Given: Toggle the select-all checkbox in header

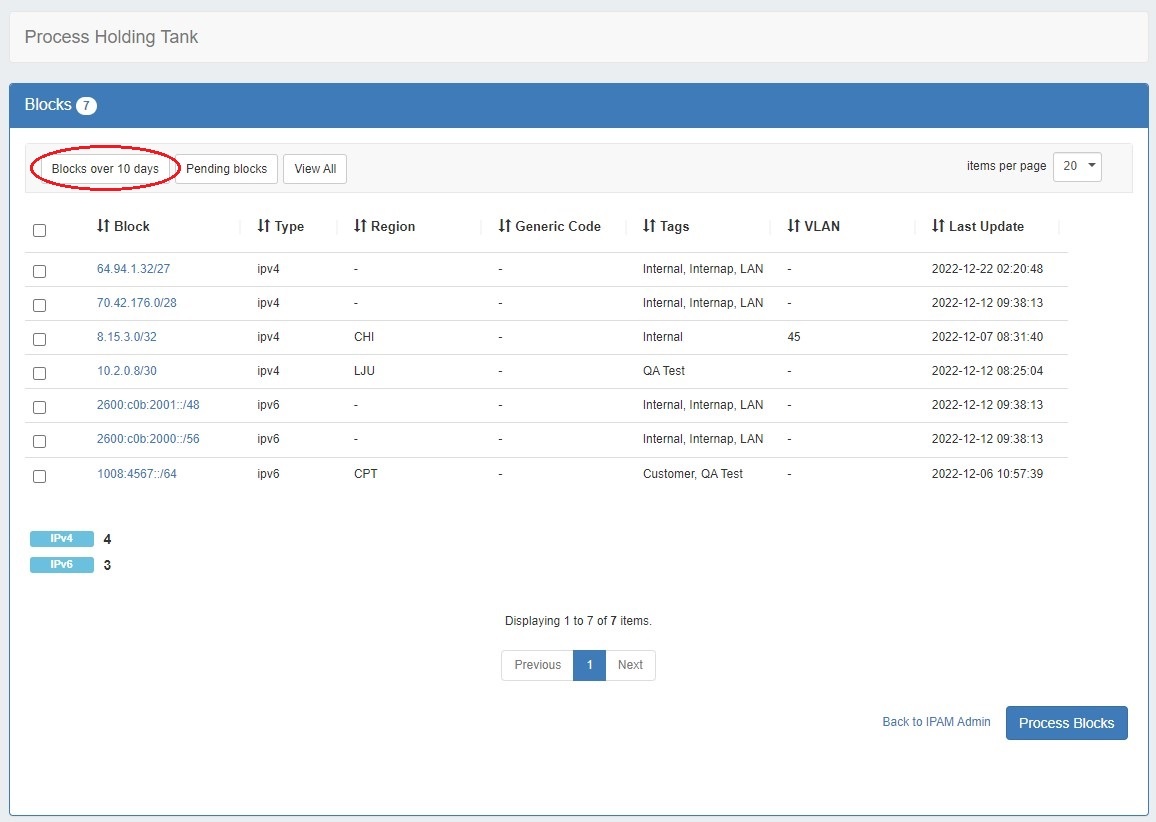Looking at the screenshot, I should (x=39, y=231).
